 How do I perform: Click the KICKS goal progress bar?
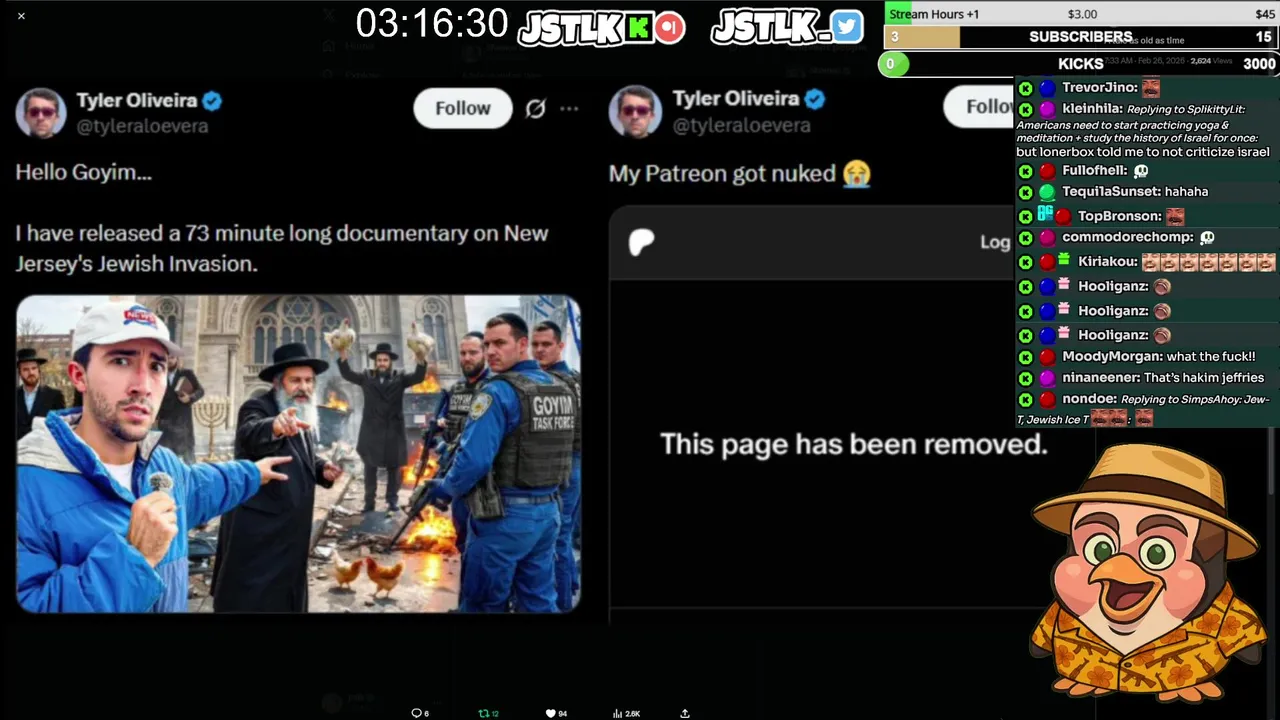(x=1081, y=63)
